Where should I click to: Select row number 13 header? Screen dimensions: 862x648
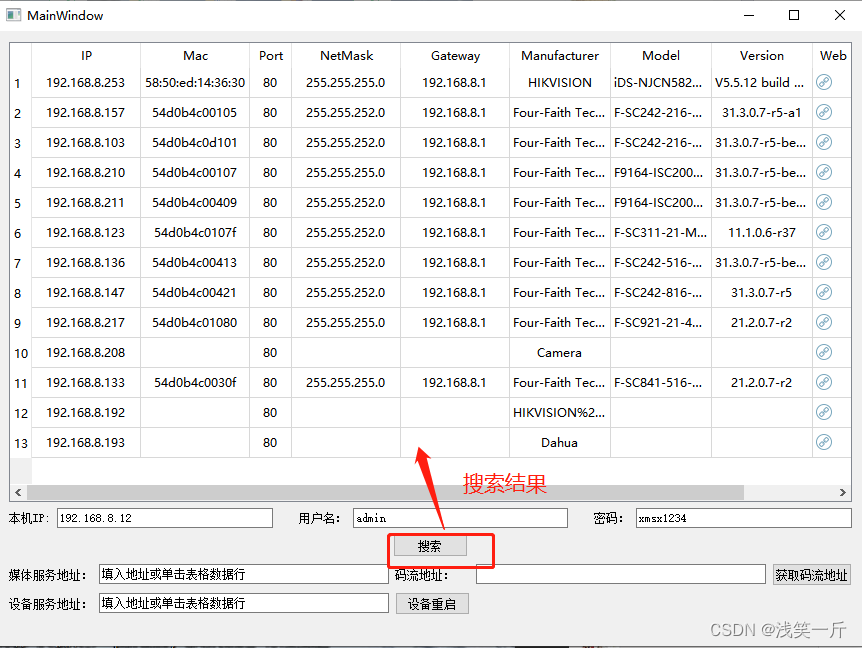[x=21, y=442]
